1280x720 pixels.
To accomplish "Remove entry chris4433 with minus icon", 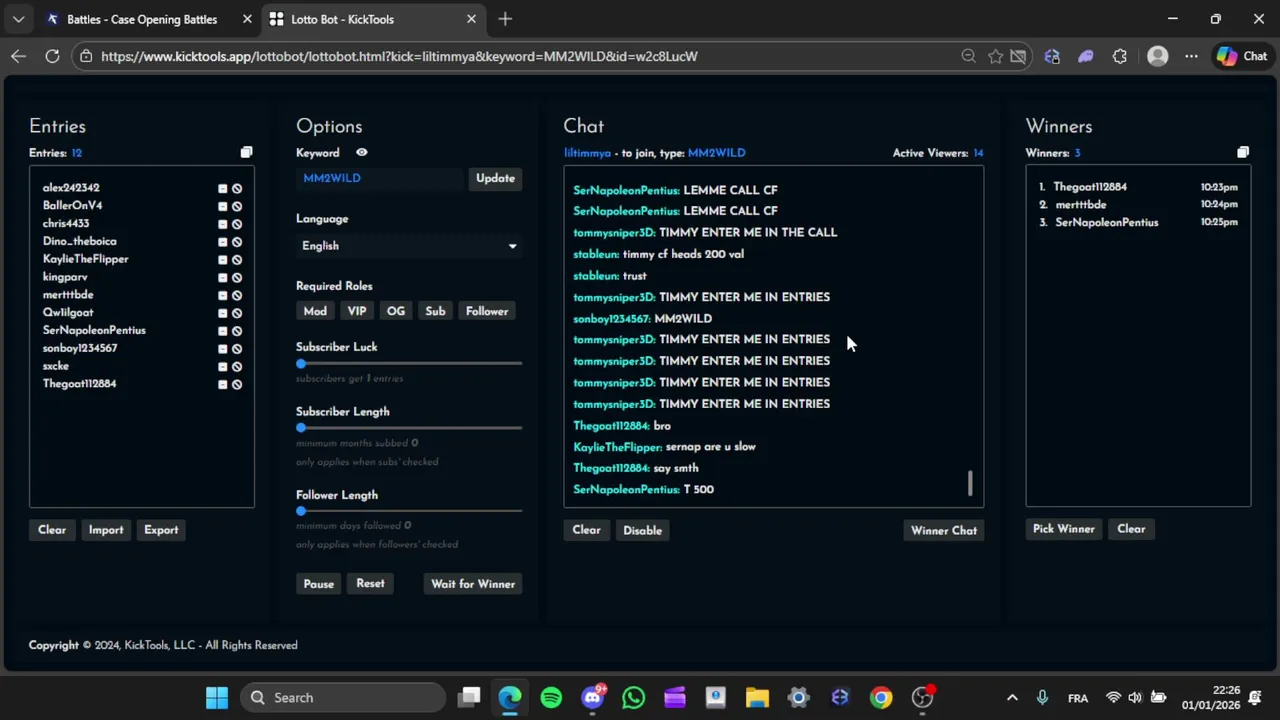I will (223, 224).
